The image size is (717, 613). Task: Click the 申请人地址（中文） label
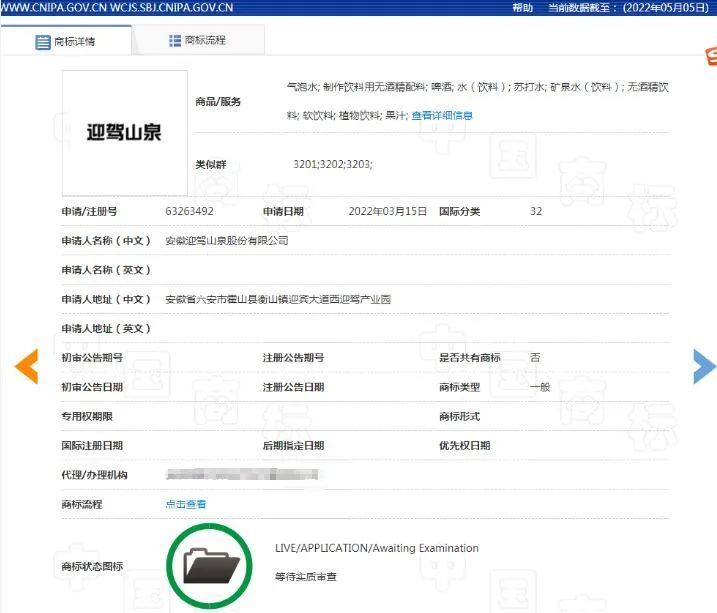click(x=106, y=299)
